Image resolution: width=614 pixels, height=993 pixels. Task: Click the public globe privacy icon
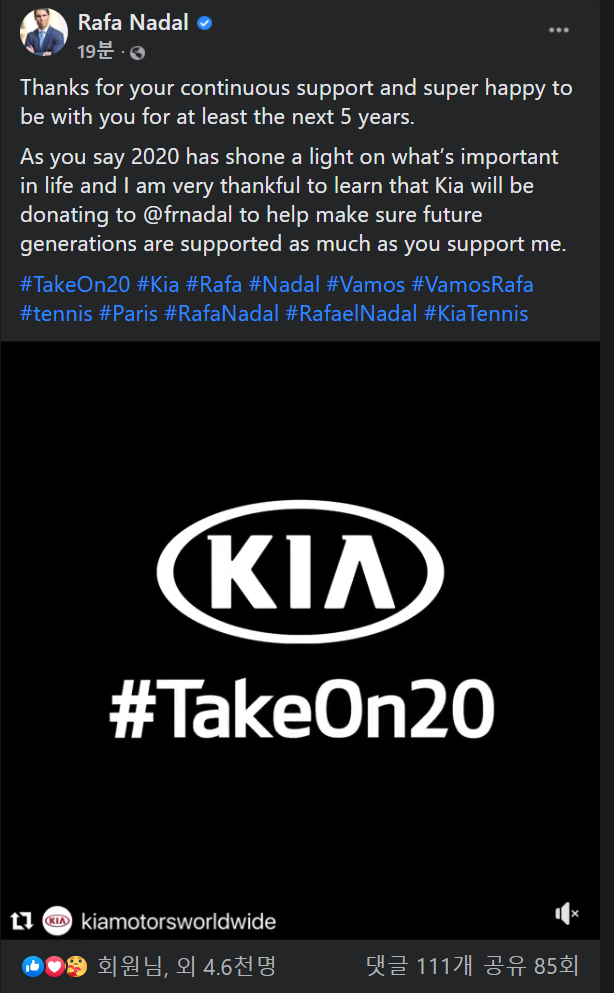click(137, 53)
